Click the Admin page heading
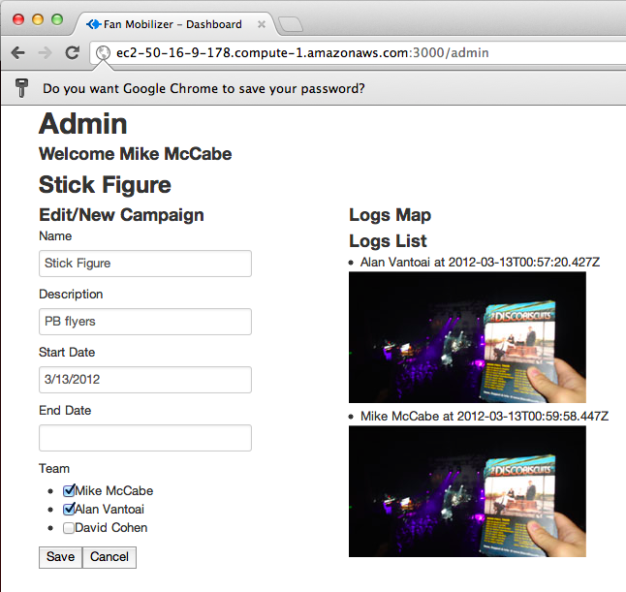Image resolution: width=626 pixels, height=592 pixels. pos(83,124)
